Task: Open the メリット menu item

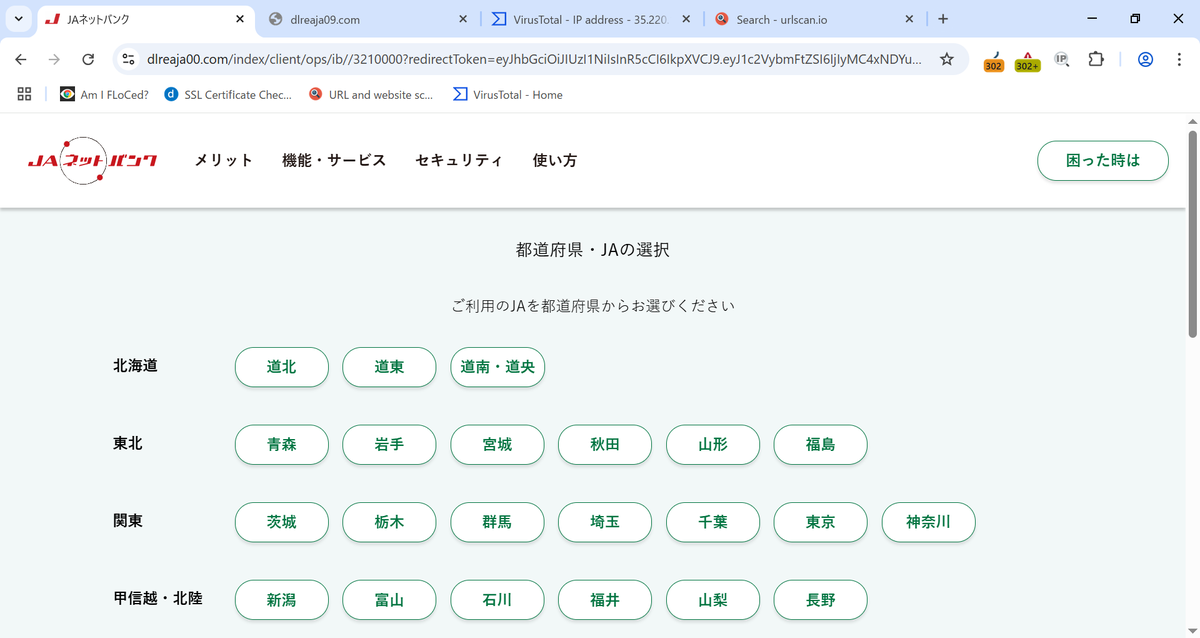Action: click(223, 160)
